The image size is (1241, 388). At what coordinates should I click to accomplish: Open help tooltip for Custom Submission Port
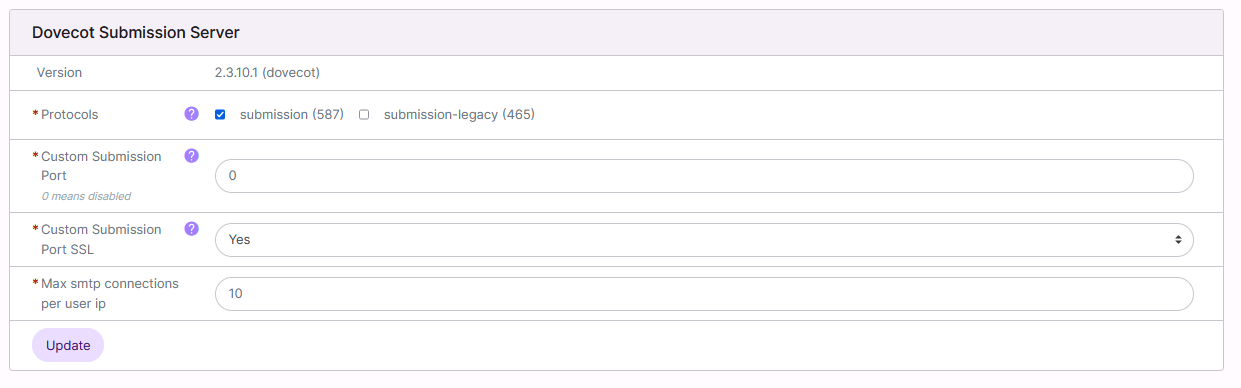192,156
